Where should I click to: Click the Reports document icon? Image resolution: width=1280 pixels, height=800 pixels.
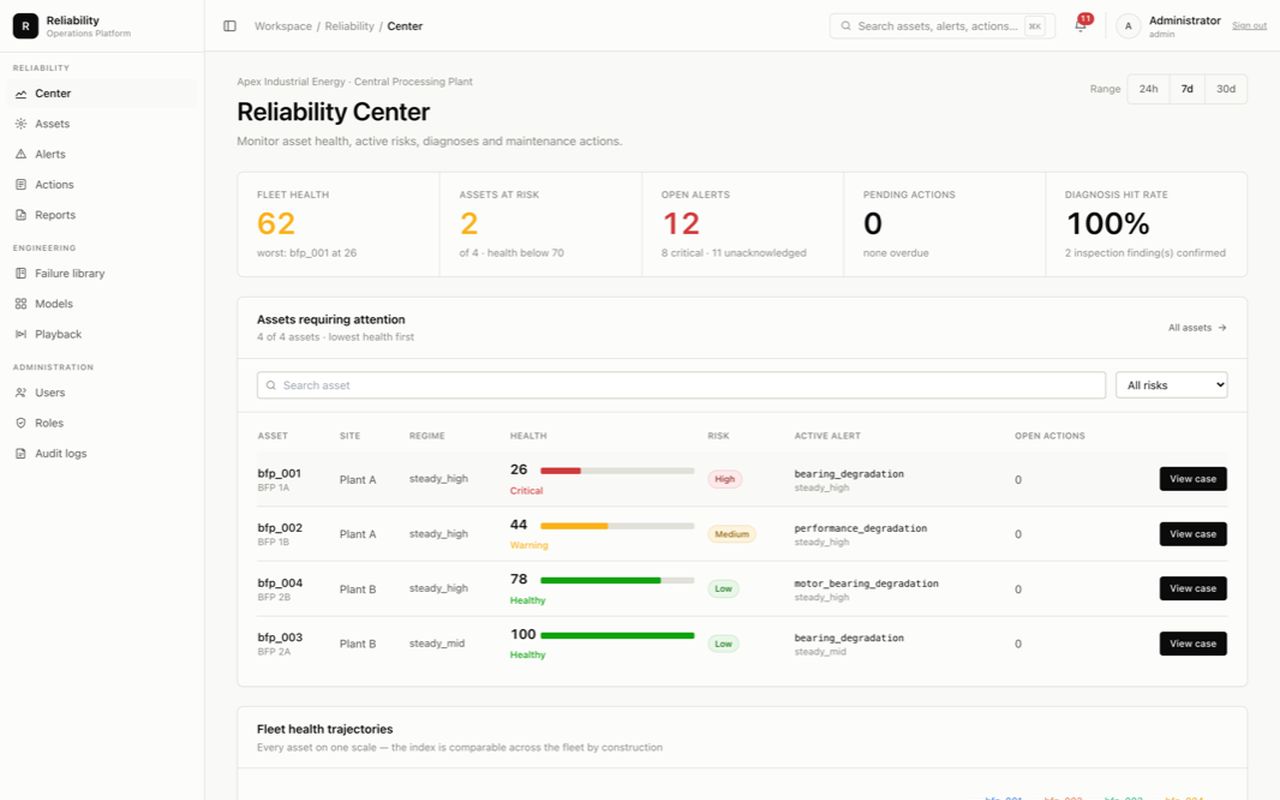click(x=21, y=215)
